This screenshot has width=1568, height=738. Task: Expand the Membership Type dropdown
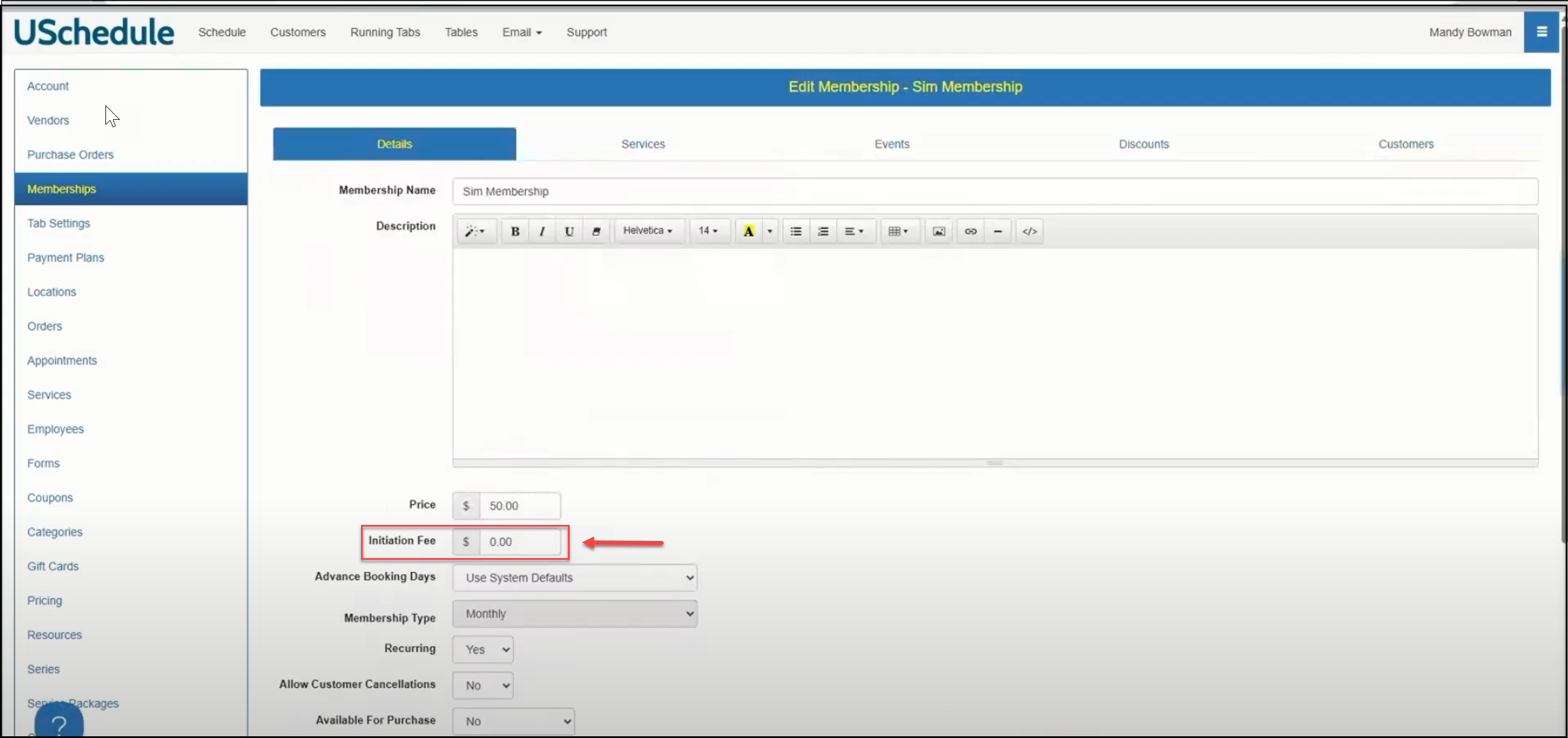click(575, 613)
